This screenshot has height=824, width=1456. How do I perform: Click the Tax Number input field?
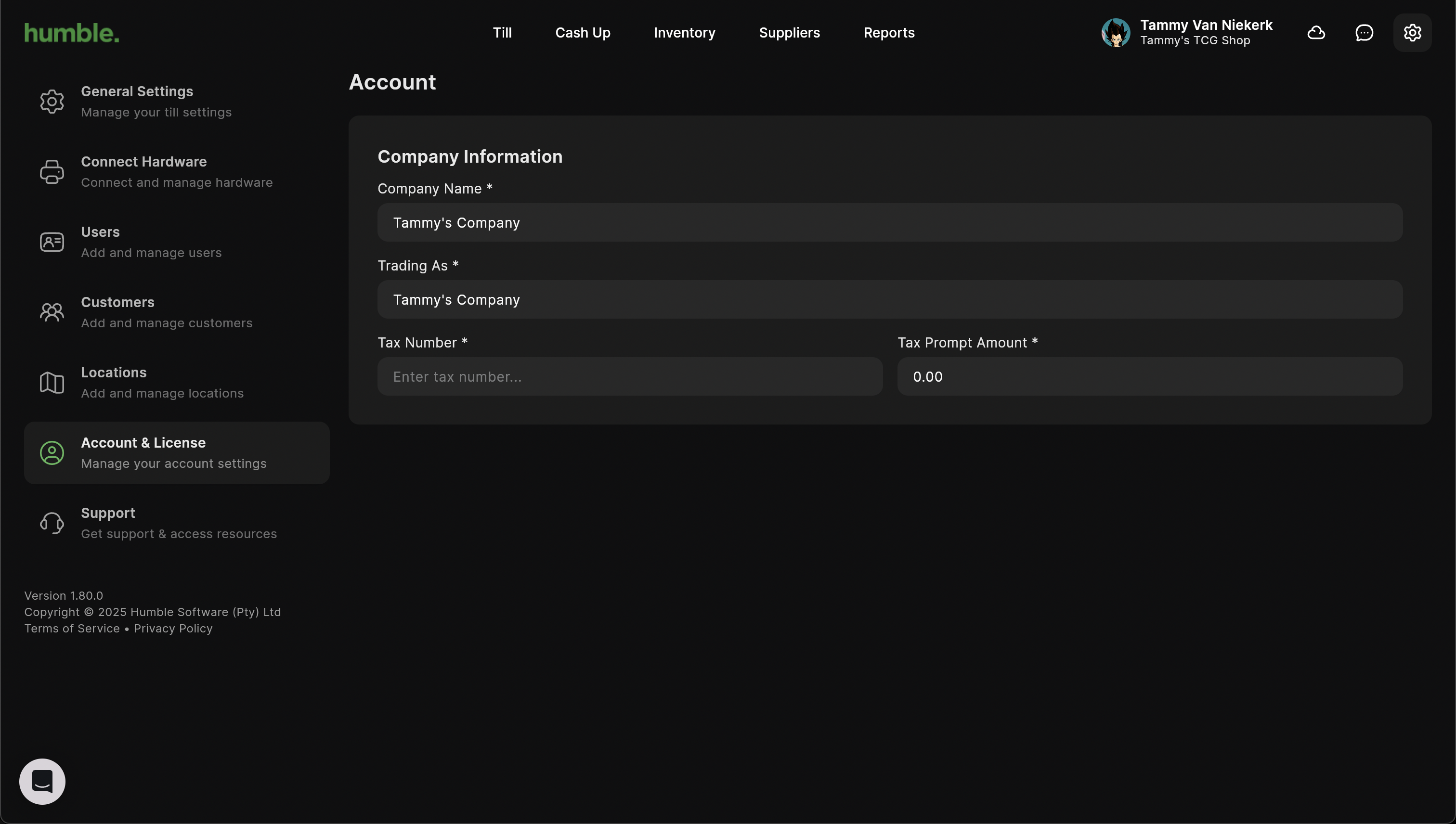(x=629, y=376)
